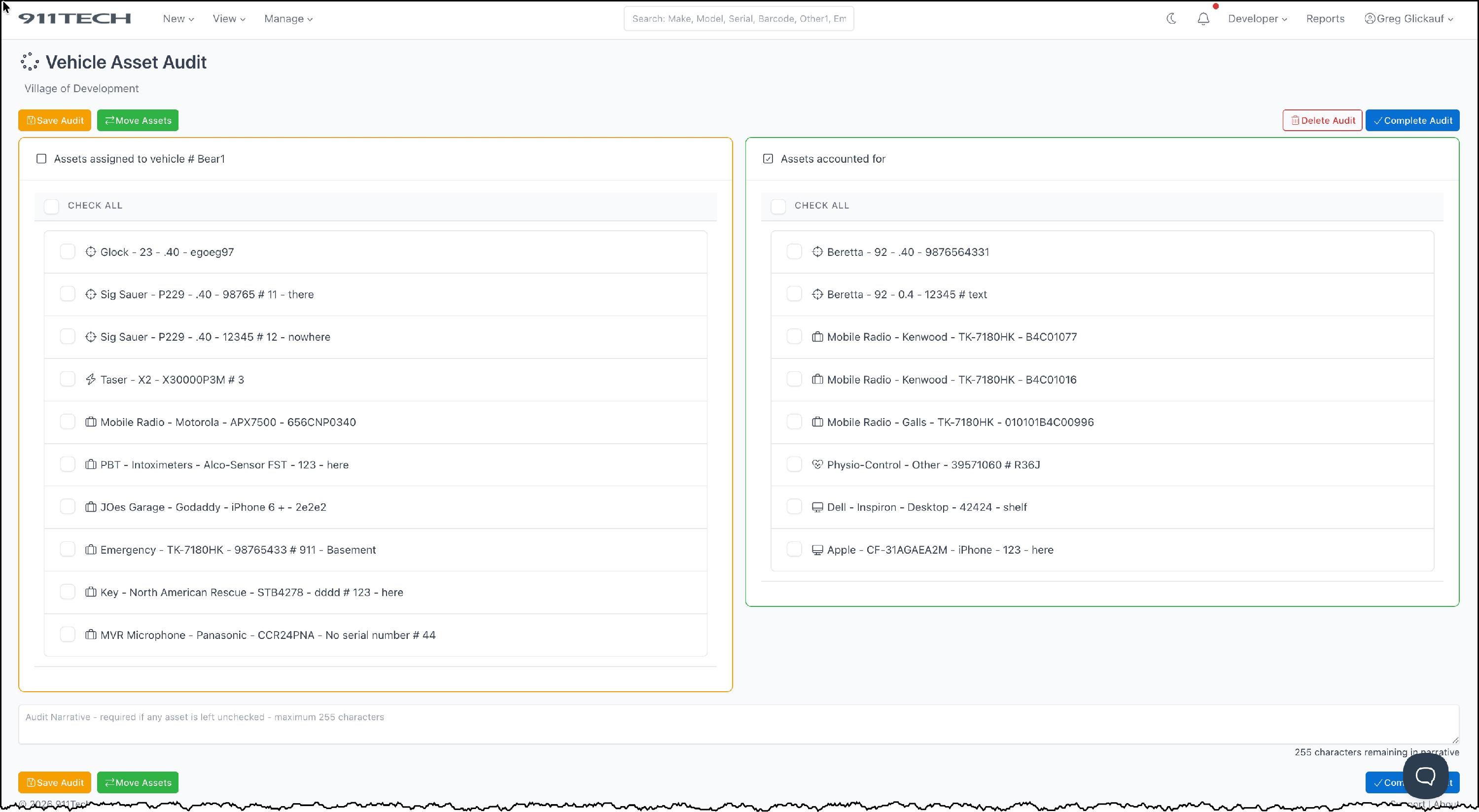Click the 911TECH logo
This screenshot has height=812, width=1479.
coord(74,18)
